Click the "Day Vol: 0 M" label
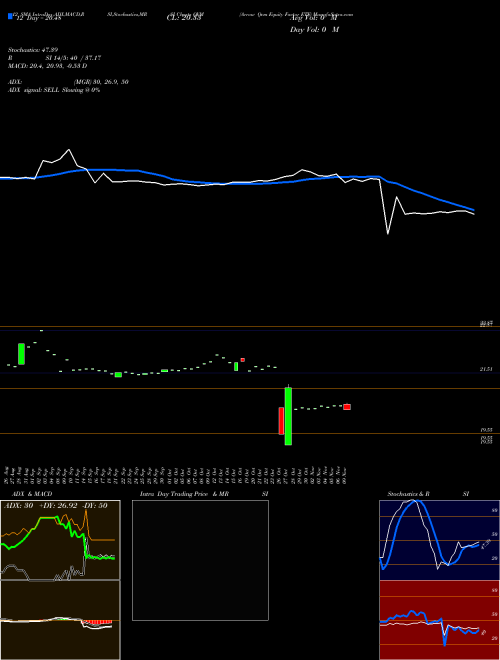The height and width of the screenshot is (660, 500). pyautogui.click(x=314, y=30)
